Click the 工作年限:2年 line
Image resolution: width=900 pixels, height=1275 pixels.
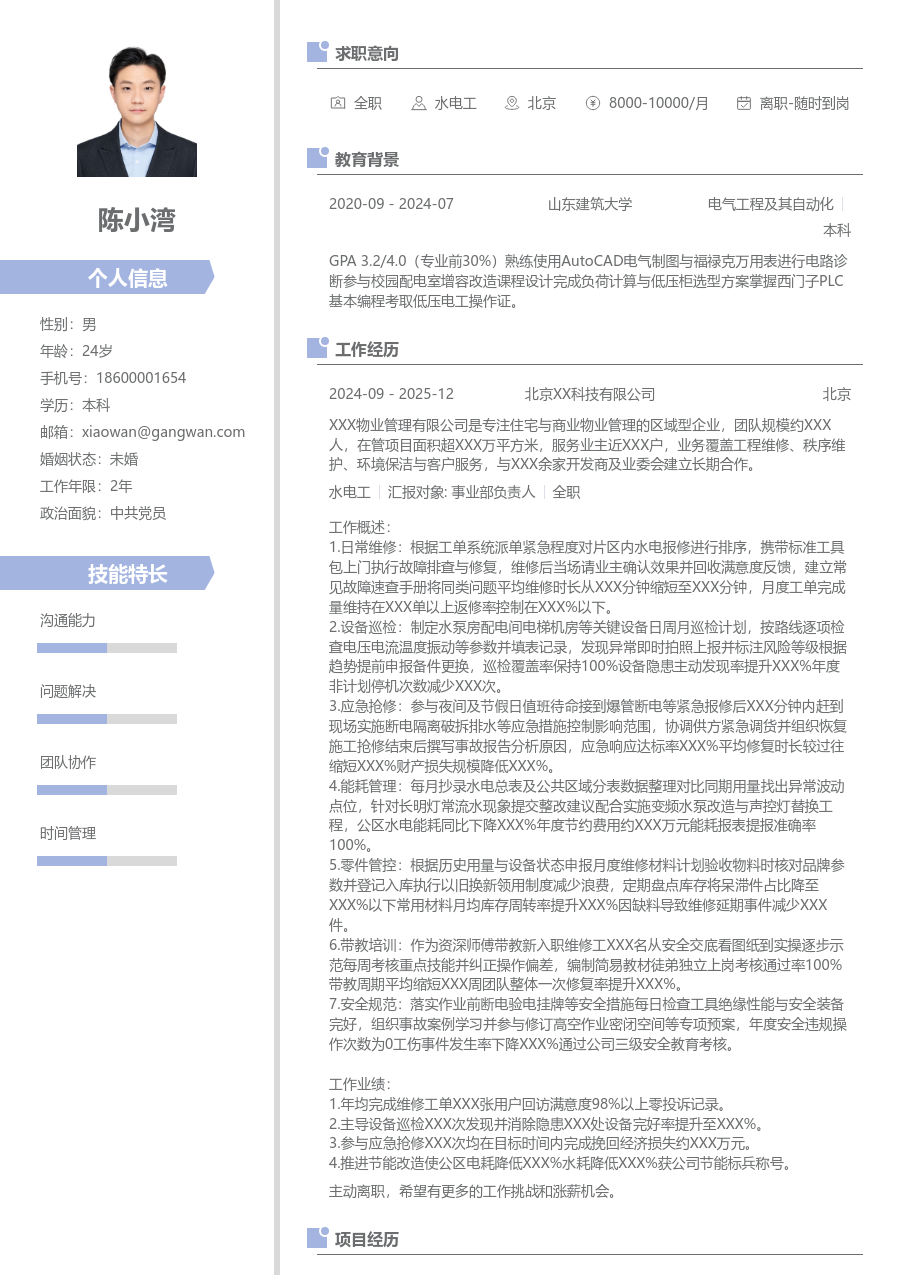[86, 486]
